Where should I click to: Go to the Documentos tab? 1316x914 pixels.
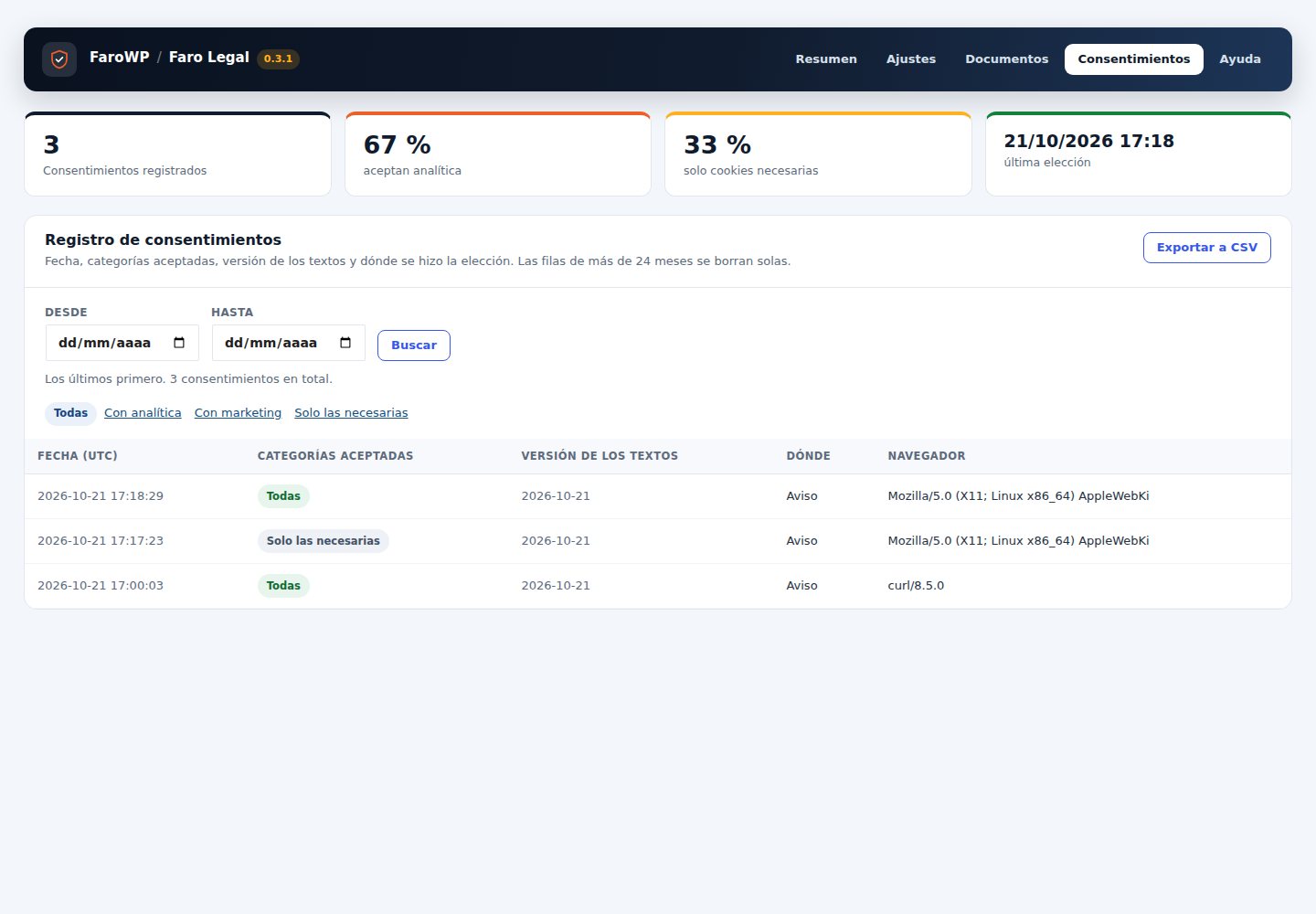click(x=1007, y=59)
